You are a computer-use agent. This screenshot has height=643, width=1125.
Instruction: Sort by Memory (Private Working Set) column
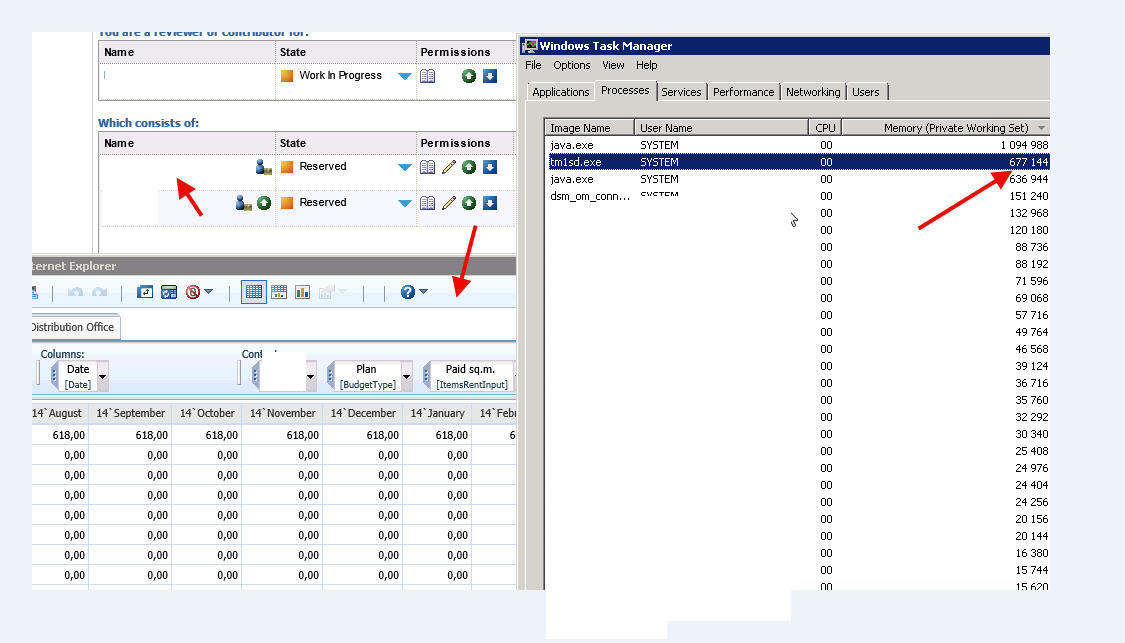(946, 128)
